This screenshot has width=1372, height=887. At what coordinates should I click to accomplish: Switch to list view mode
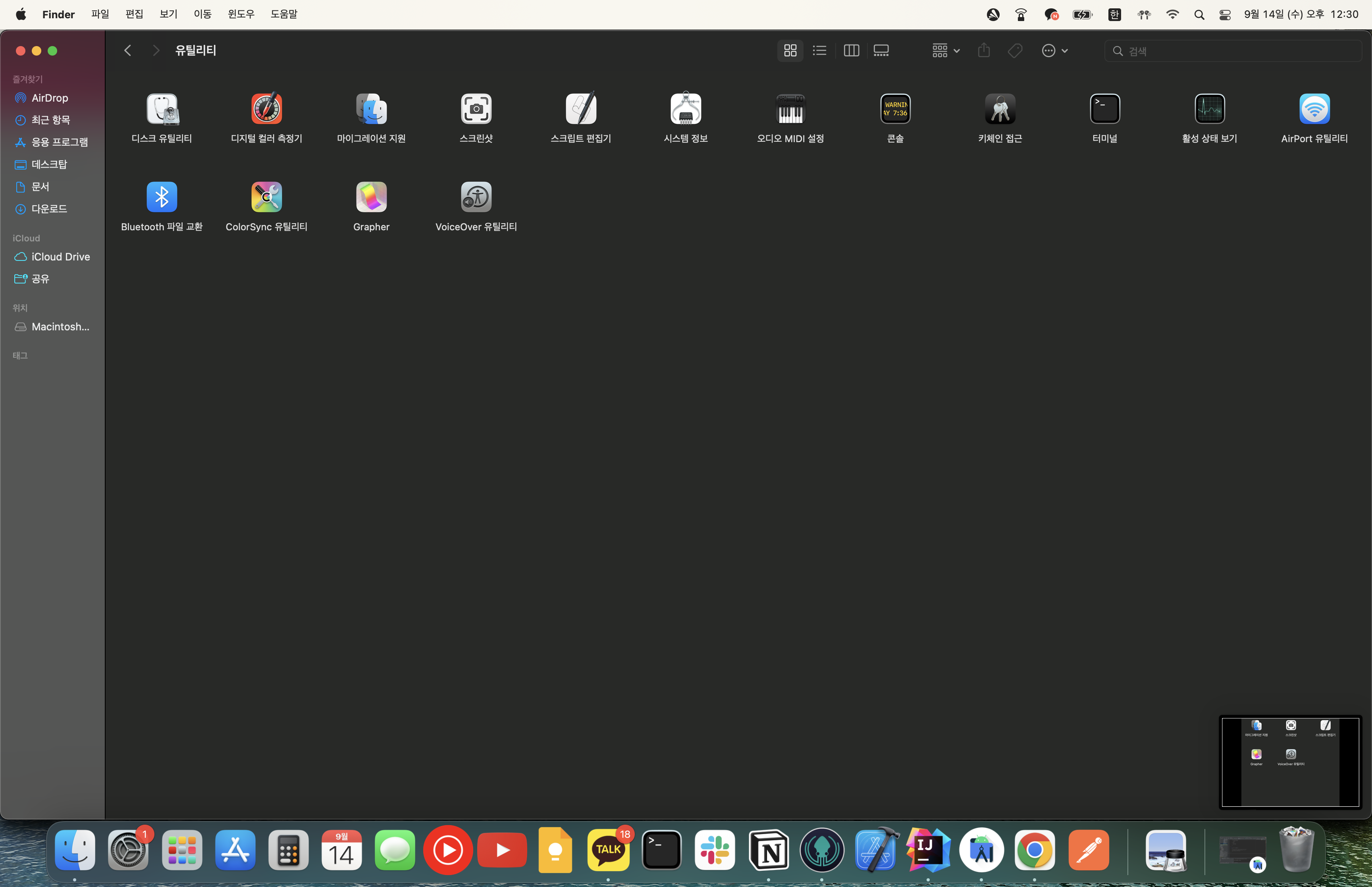pyautogui.click(x=819, y=51)
